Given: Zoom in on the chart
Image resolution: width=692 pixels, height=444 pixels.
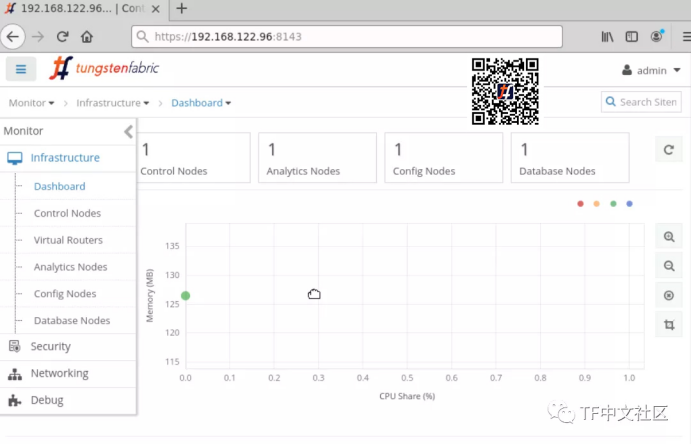Looking at the screenshot, I should click(669, 237).
